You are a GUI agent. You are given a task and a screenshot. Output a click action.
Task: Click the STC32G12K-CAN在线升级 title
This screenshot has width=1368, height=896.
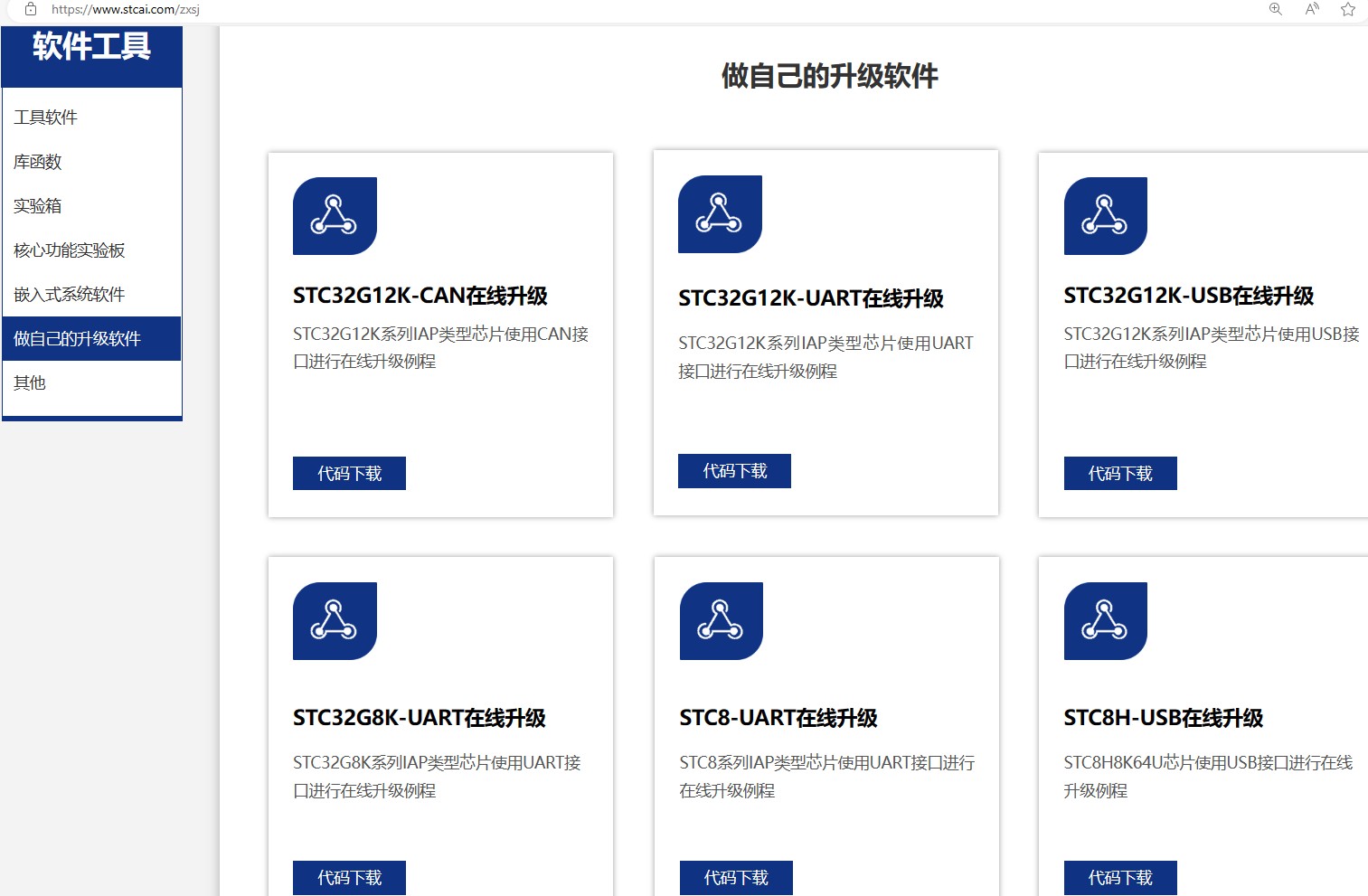[420, 296]
